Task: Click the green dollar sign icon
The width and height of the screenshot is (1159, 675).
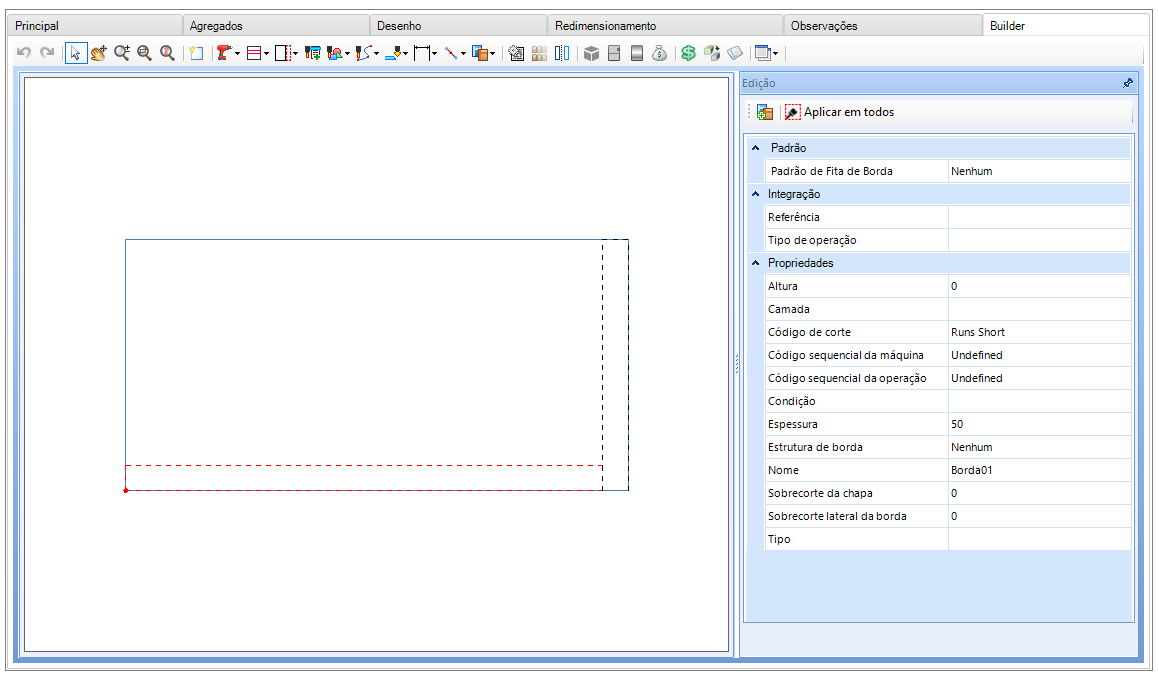Action: click(688, 53)
